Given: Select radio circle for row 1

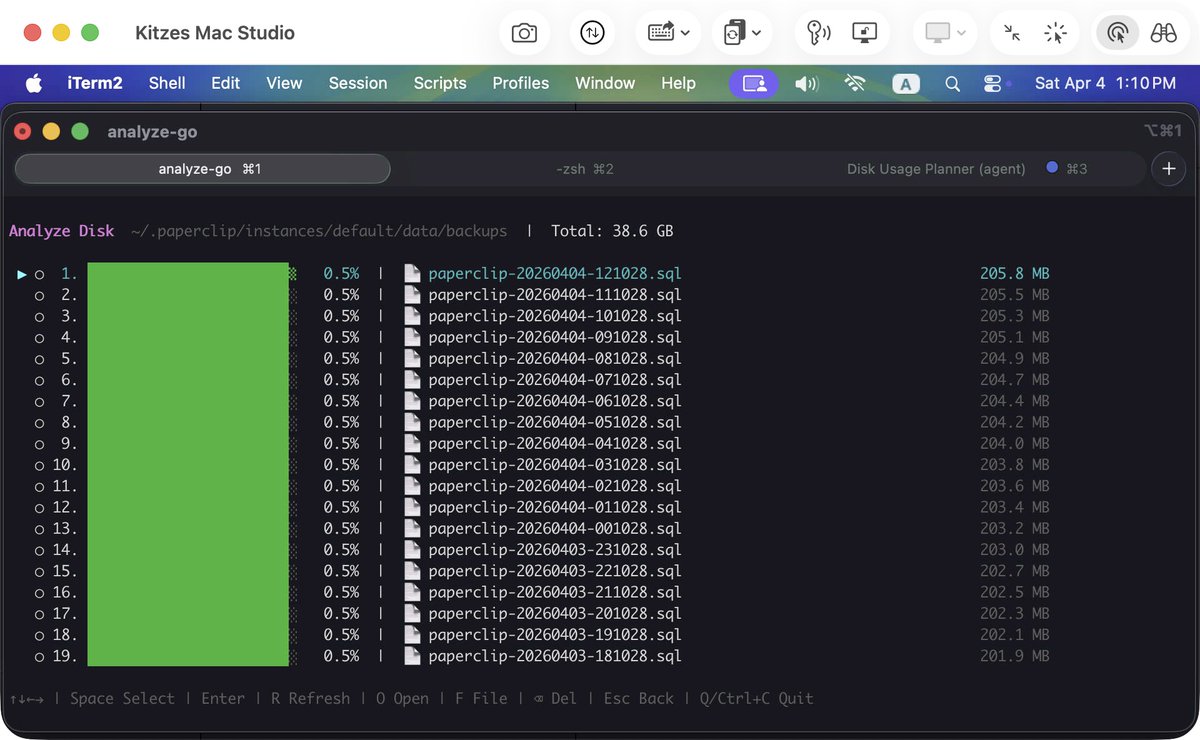Looking at the screenshot, I should (40, 274).
